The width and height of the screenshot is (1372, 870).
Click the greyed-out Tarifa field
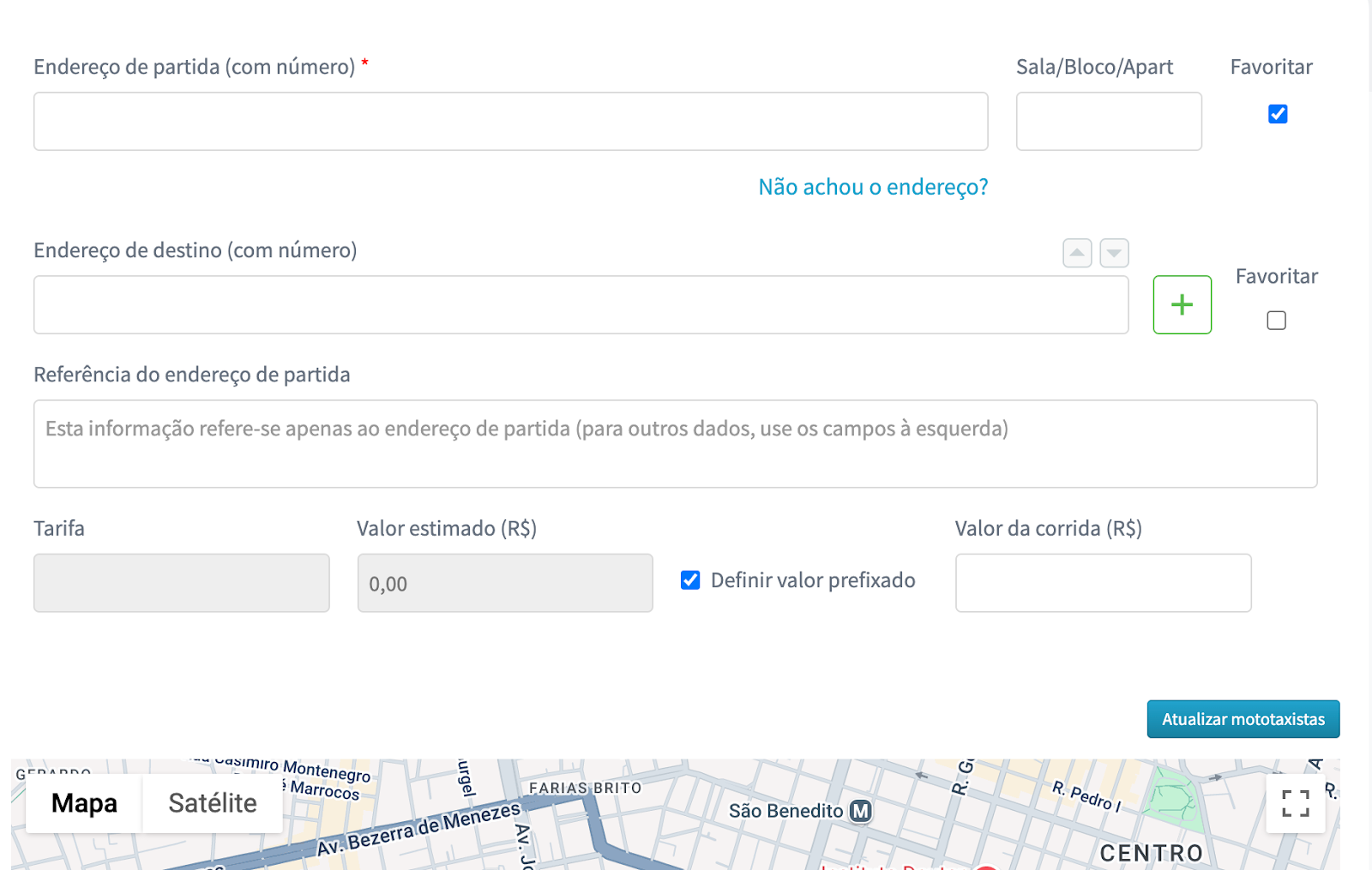(x=181, y=583)
